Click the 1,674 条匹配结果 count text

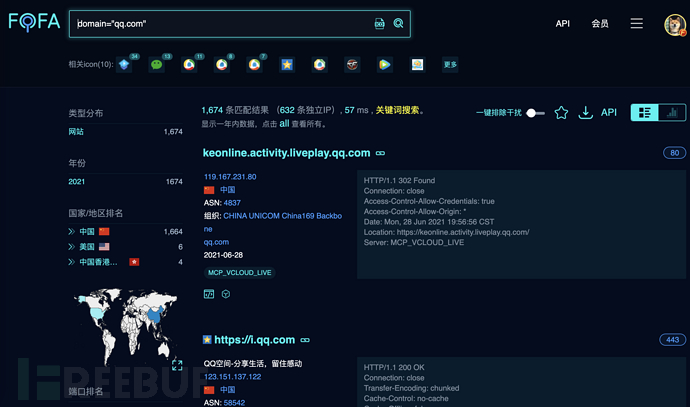[235, 110]
